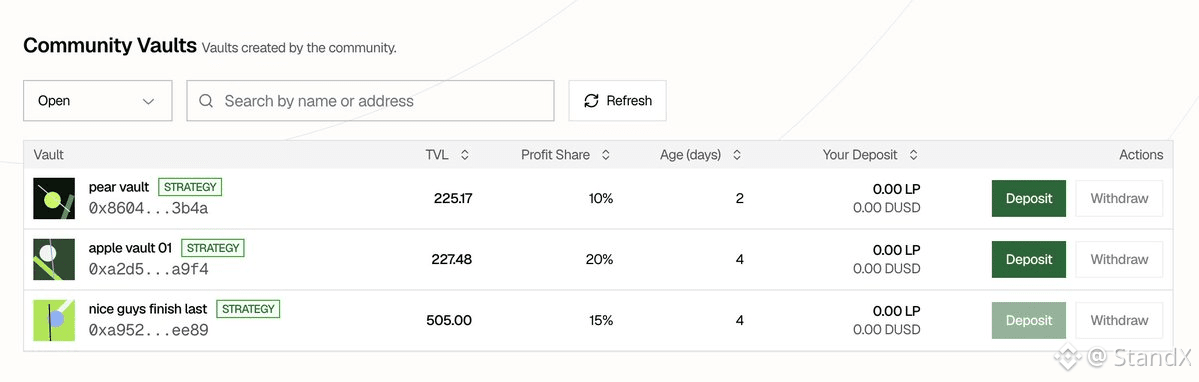Sort vaults by TVL arrows
This screenshot has width=1199, height=382.
[x=464, y=155]
